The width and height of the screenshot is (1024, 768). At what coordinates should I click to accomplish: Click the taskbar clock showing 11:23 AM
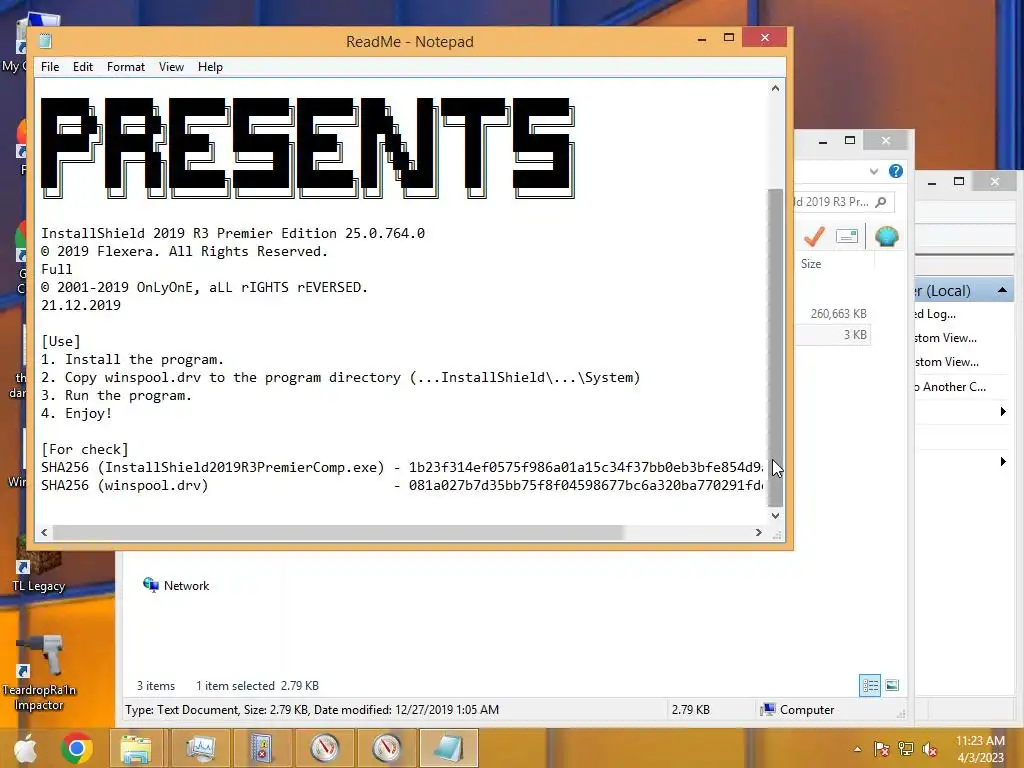click(x=980, y=749)
